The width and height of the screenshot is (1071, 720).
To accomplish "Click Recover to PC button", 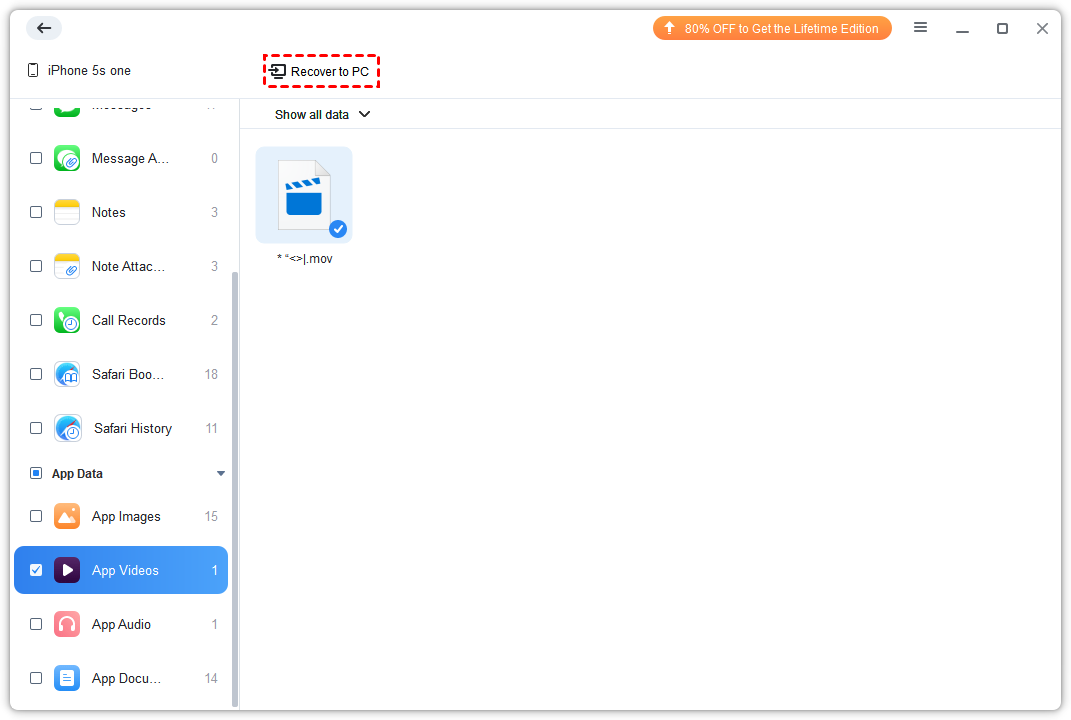I will [321, 72].
